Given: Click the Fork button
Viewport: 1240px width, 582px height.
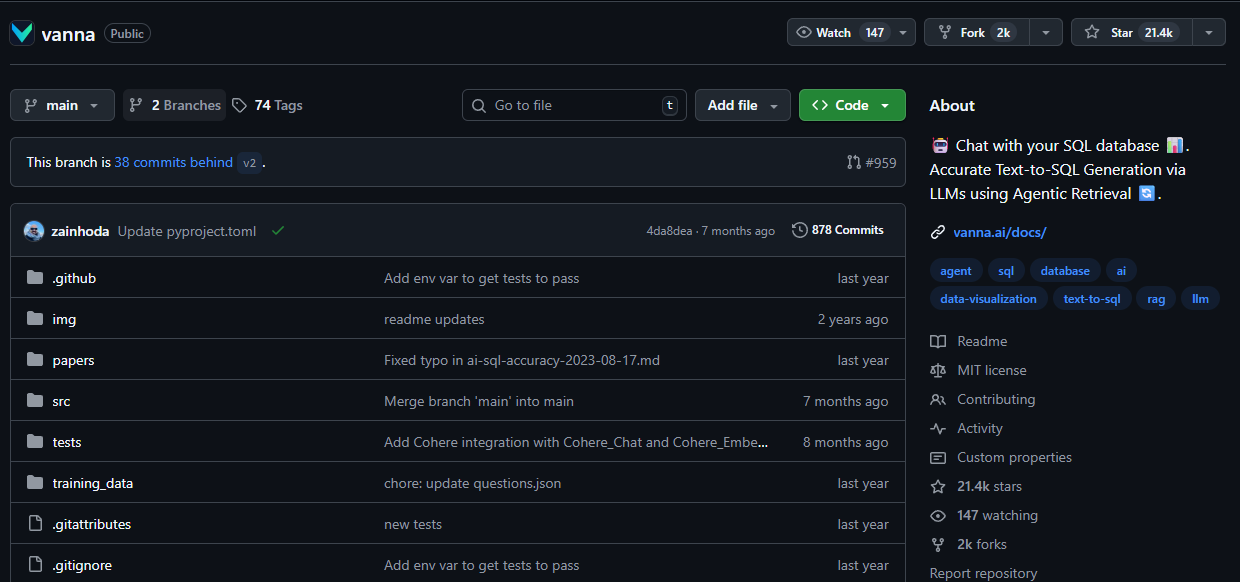Looking at the screenshot, I should (975, 33).
